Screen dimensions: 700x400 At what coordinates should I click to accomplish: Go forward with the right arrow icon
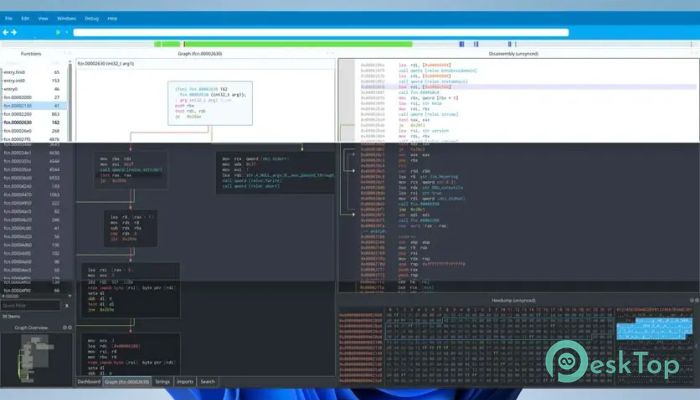pos(14,32)
